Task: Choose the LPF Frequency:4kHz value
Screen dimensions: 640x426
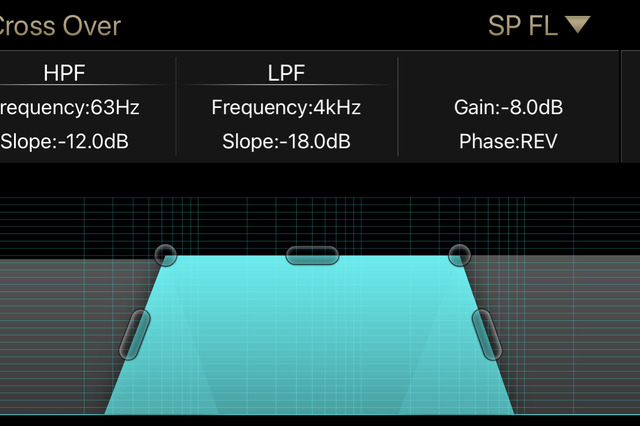Action: coord(286,108)
